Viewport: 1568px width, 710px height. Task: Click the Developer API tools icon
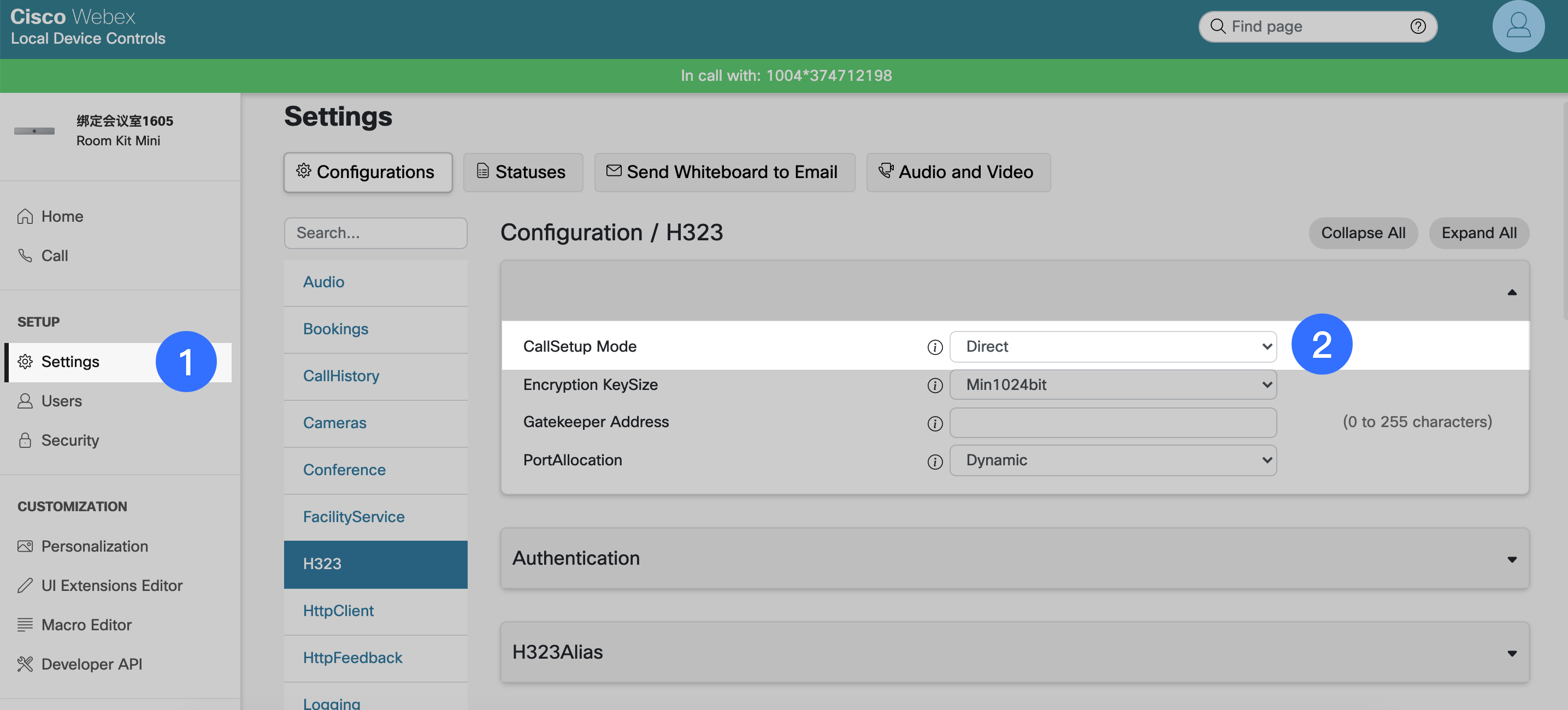[25, 664]
